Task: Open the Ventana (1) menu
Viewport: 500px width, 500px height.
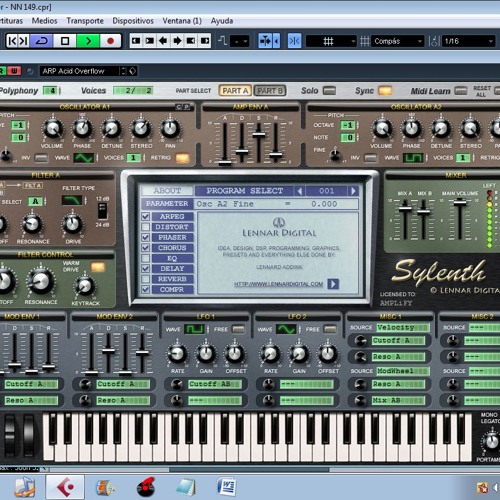Action: click(182, 21)
